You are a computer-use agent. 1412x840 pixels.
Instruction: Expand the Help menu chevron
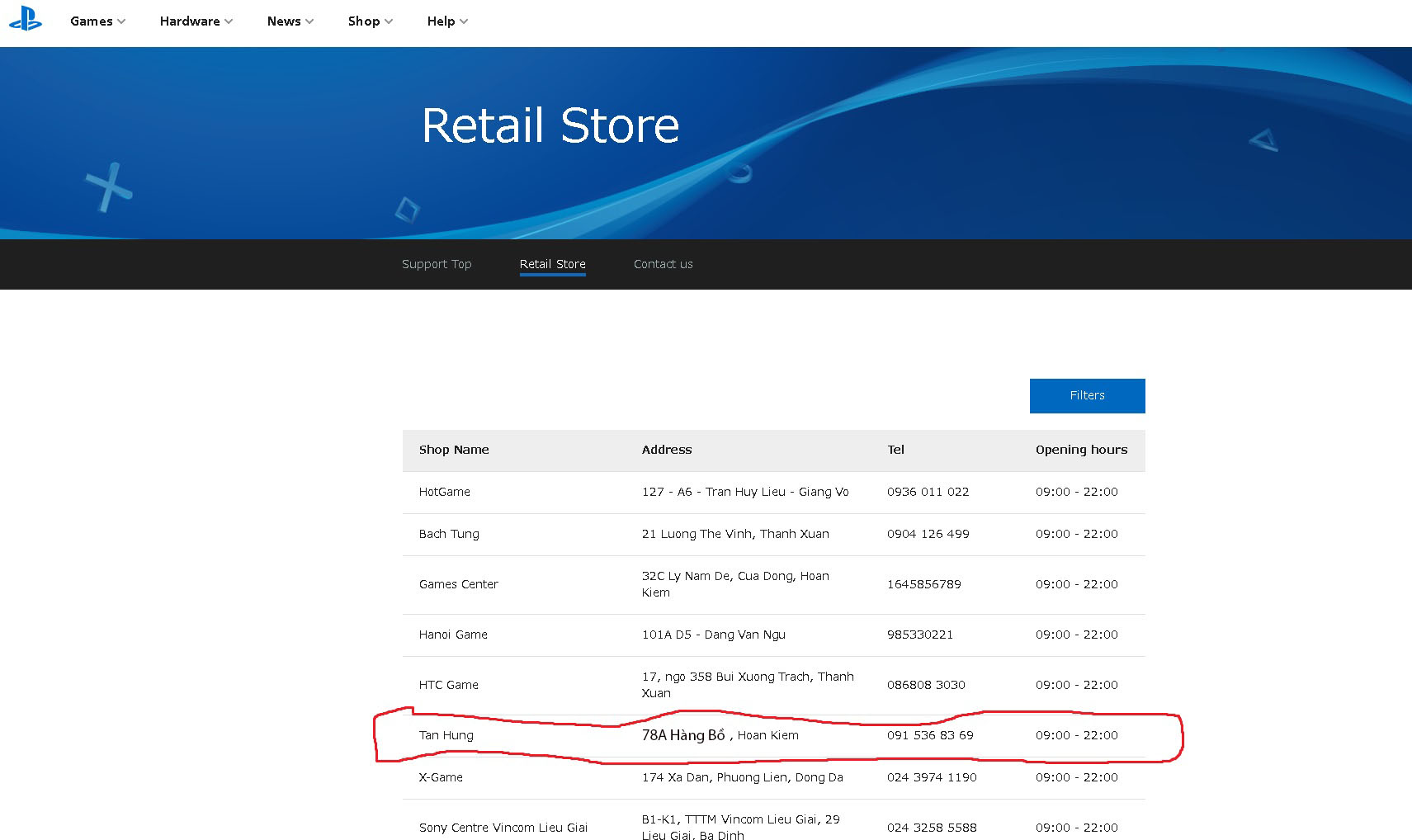tap(464, 21)
